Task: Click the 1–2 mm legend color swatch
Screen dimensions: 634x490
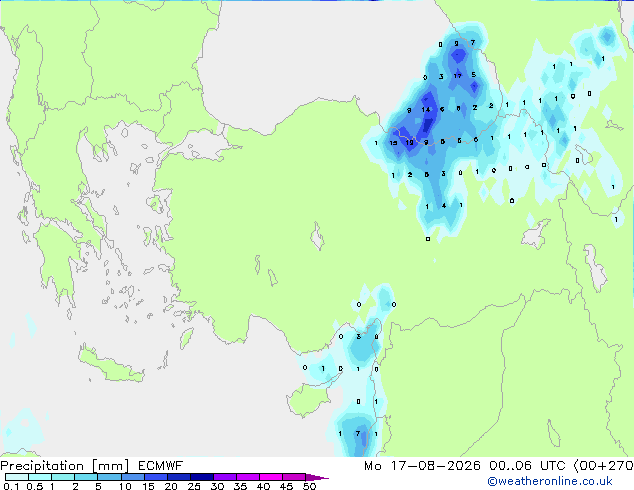Action: point(63,477)
